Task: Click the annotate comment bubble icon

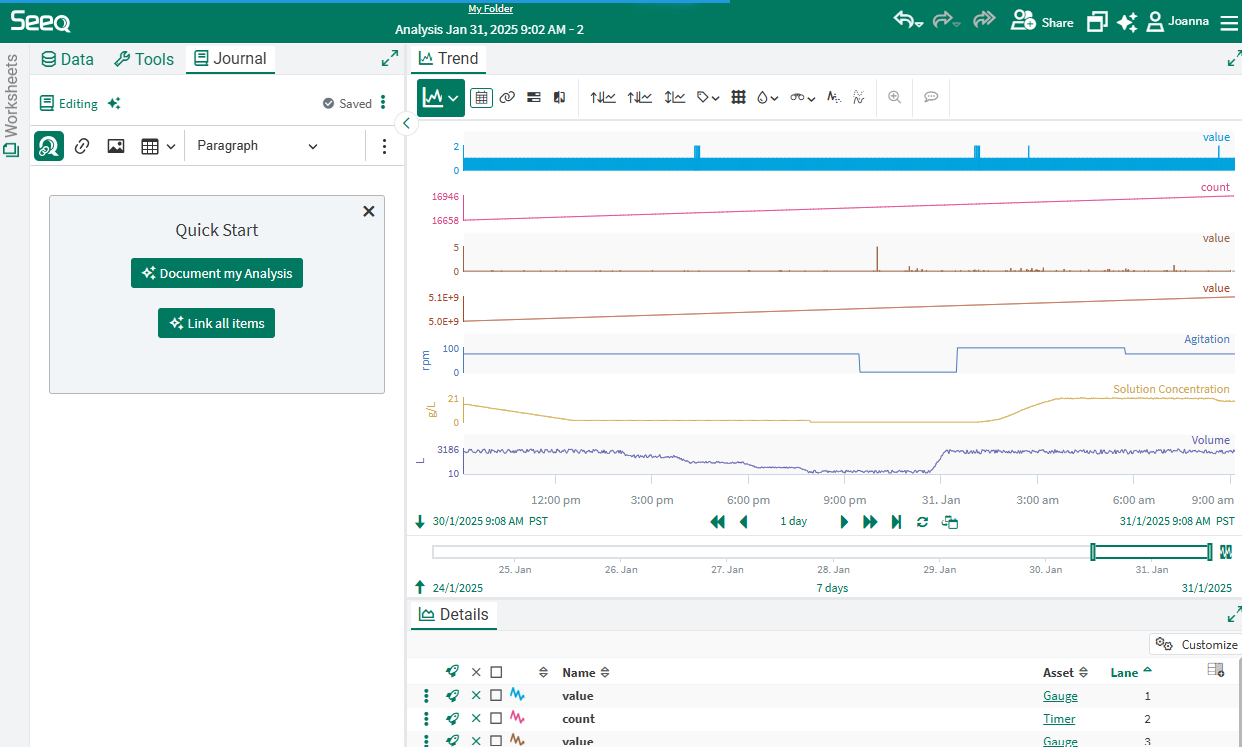Action: coord(931,98)
